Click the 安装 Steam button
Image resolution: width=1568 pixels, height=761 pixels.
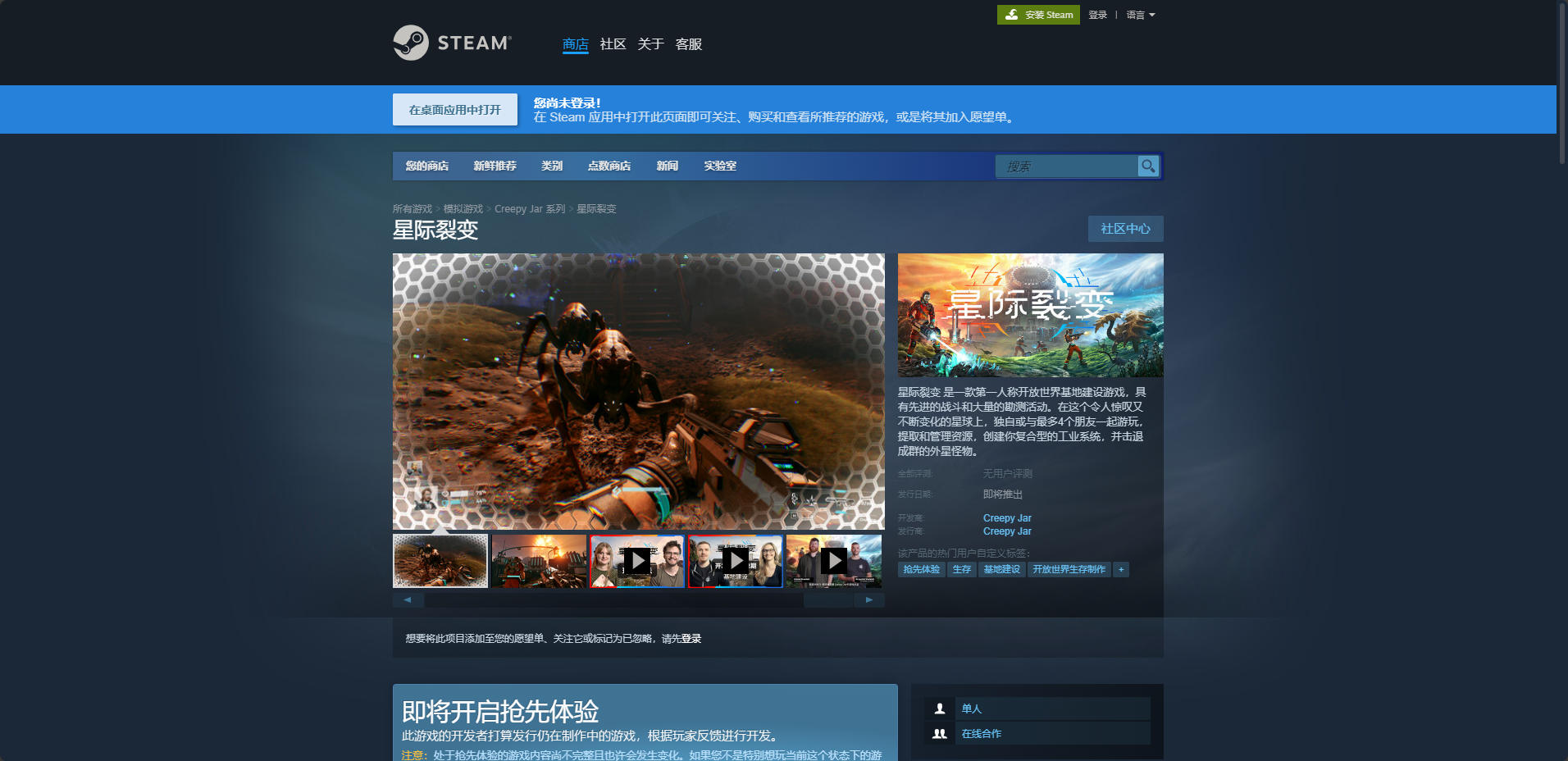pyautogui.click(x=1038, y=15)
